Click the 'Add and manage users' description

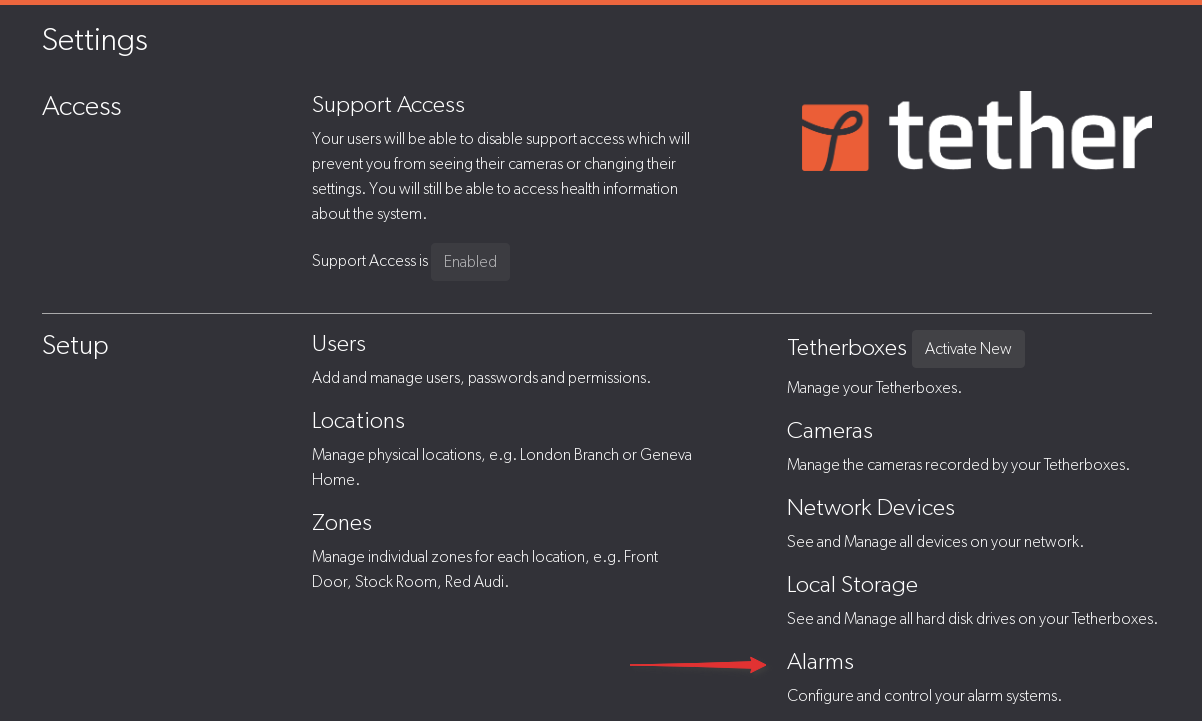tap(481, 378)
